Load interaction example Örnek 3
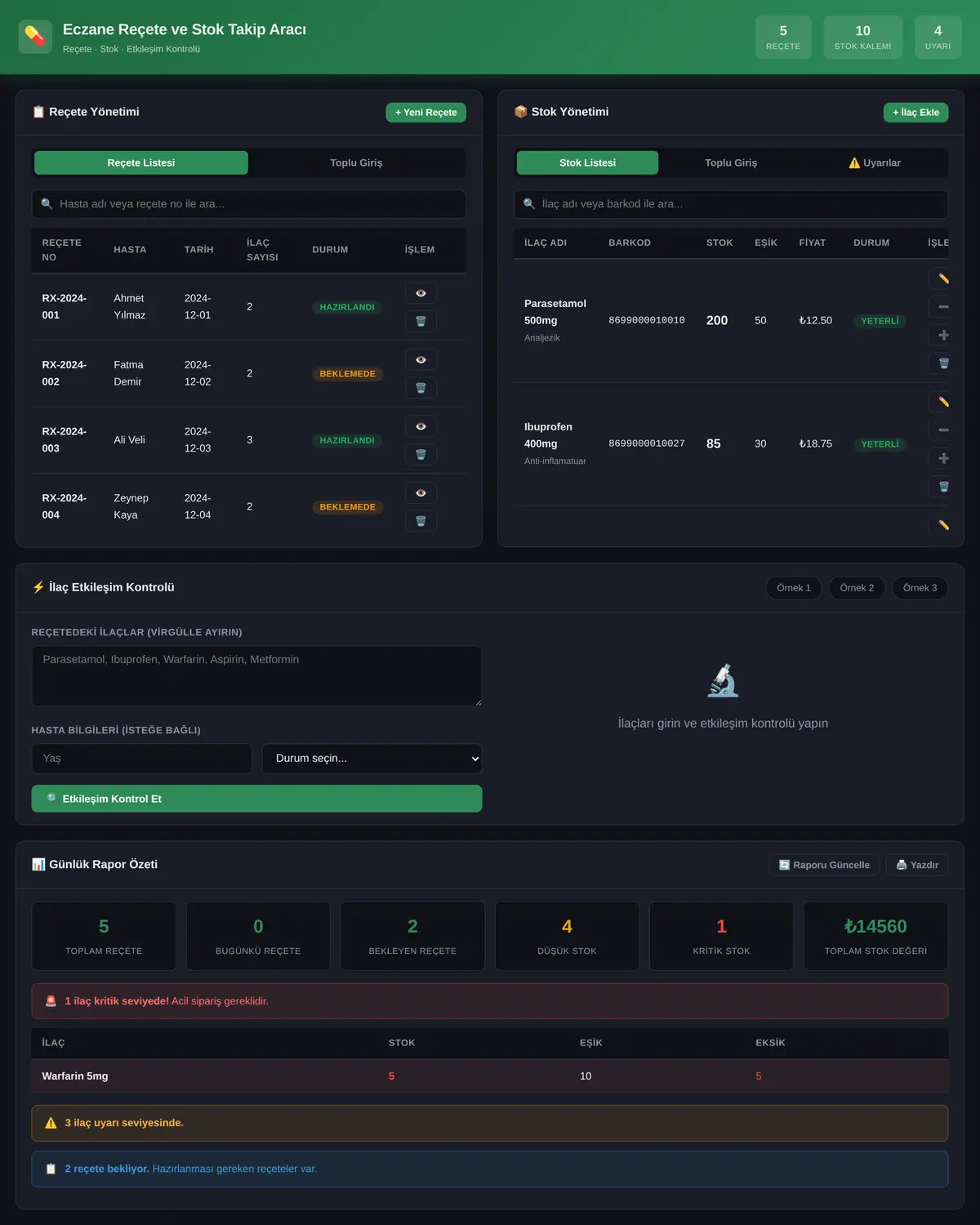 (920, 588)
